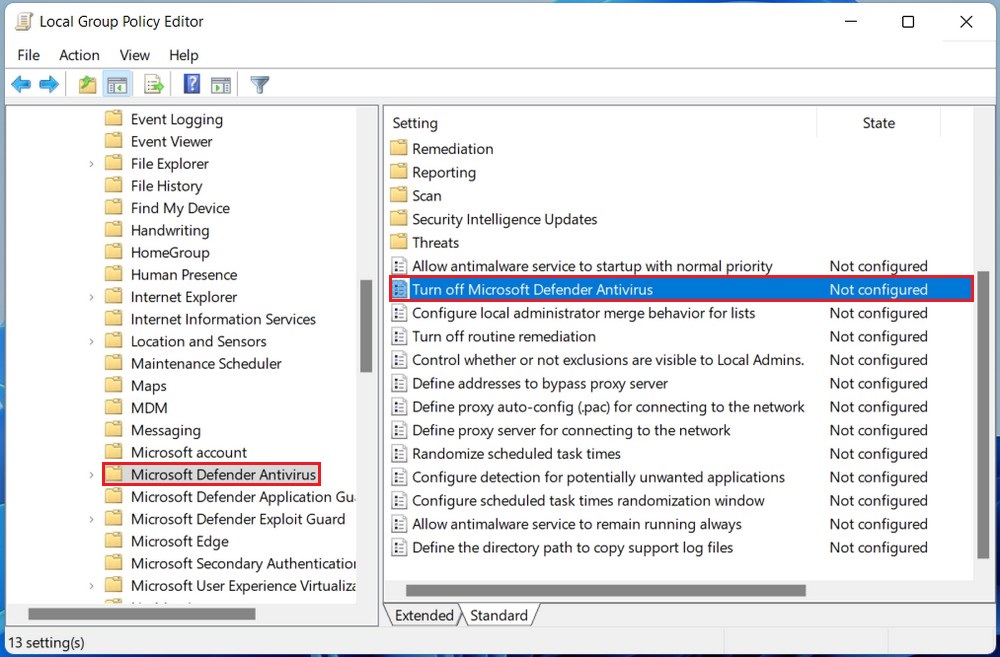The image size is (1000, 657).
Task: Expand the Location and Sensors tree node
Action: pos(91,342)
